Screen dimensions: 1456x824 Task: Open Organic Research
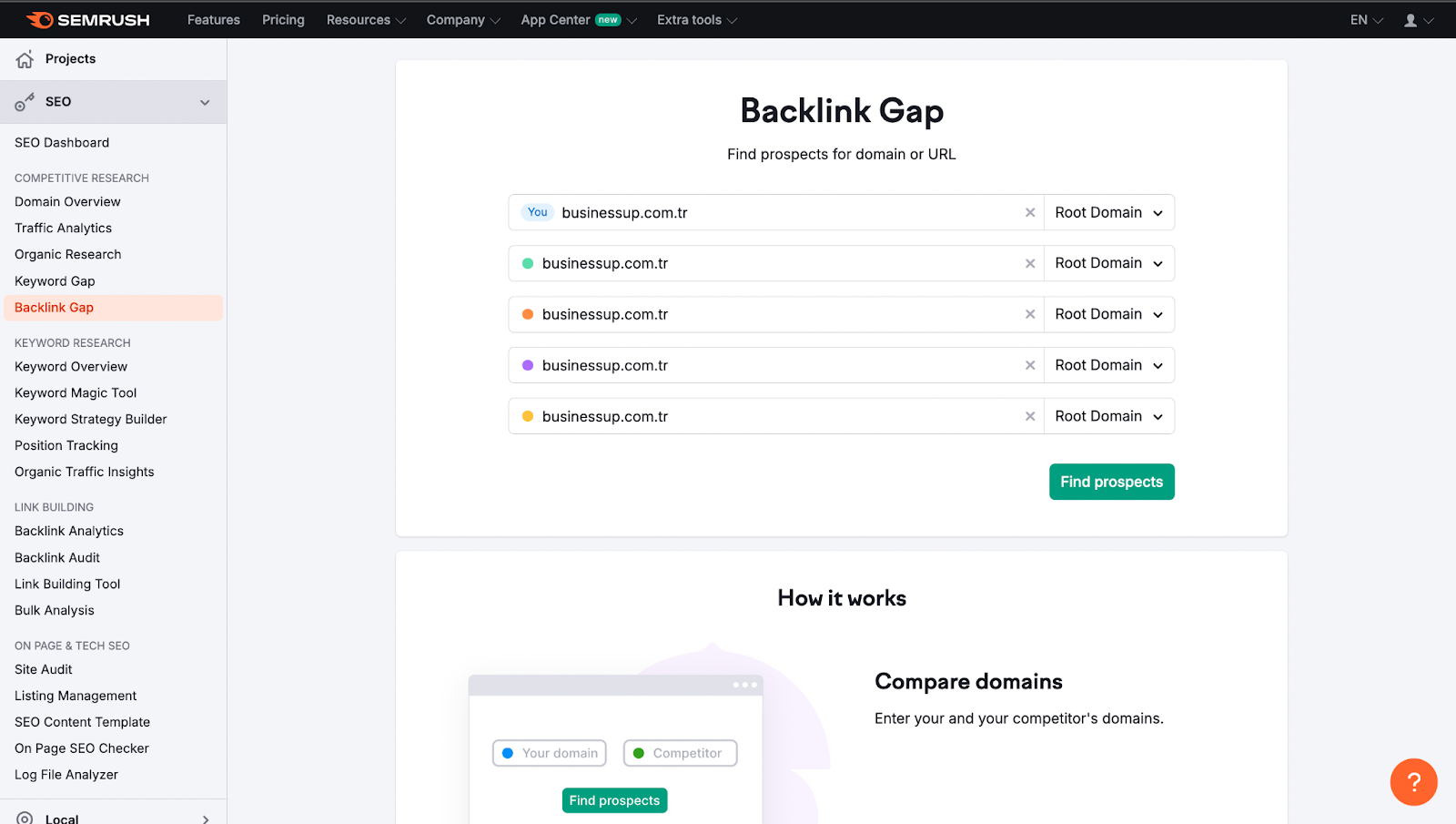click(67, 255)
